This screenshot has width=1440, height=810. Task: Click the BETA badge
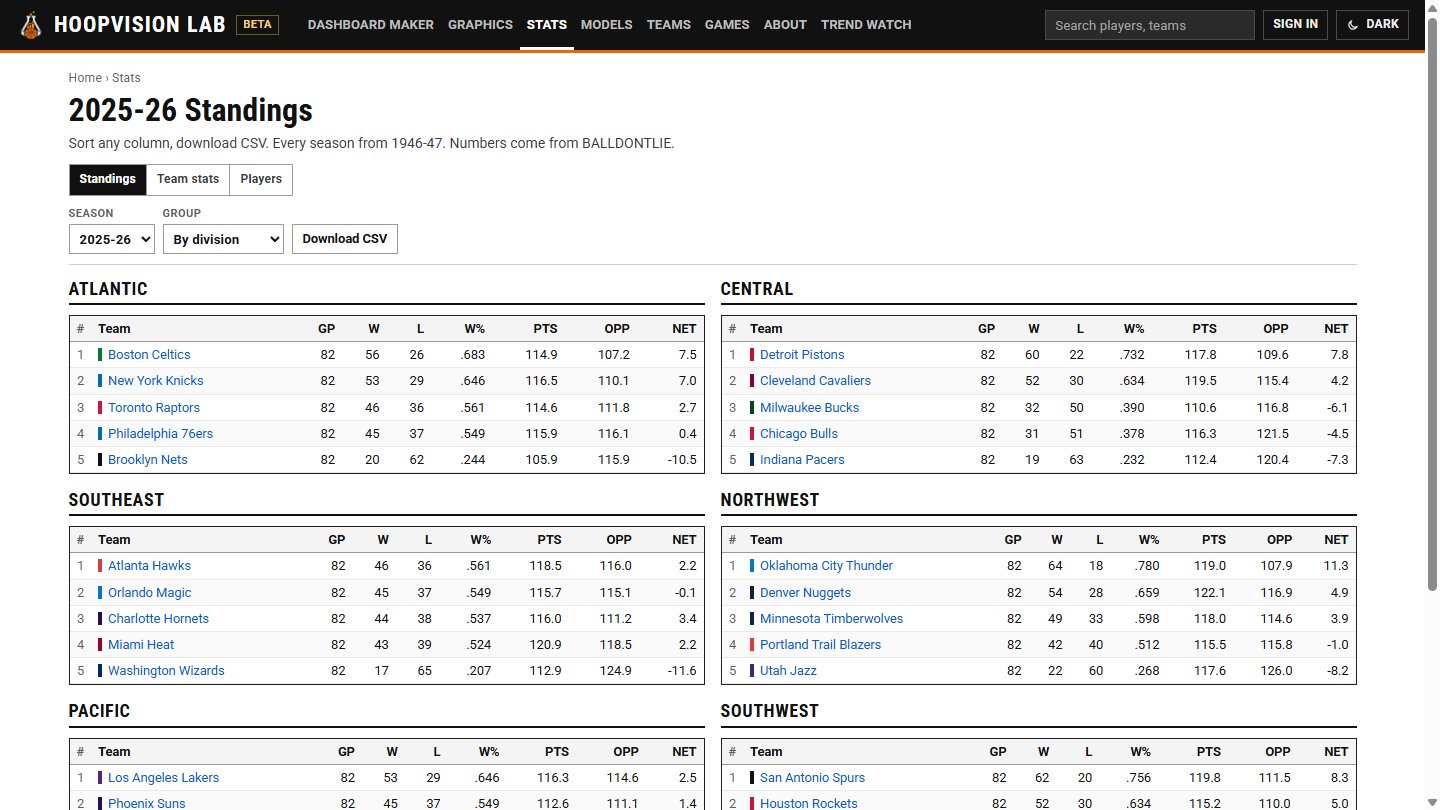(x=257, y=25)
